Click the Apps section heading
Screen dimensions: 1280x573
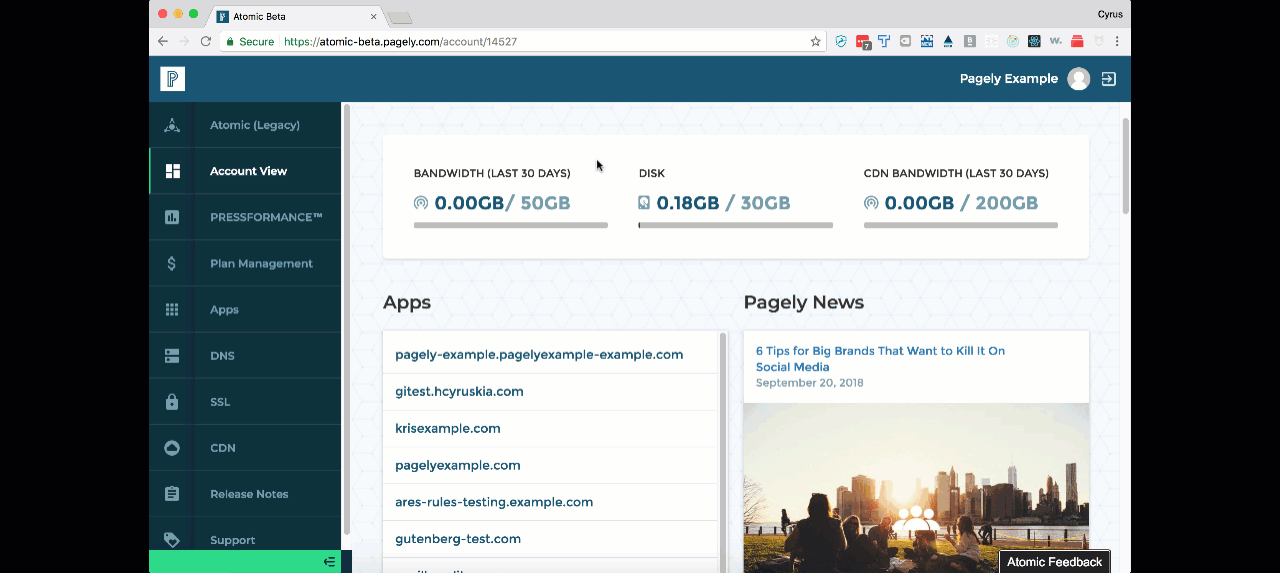click(407, 303)
